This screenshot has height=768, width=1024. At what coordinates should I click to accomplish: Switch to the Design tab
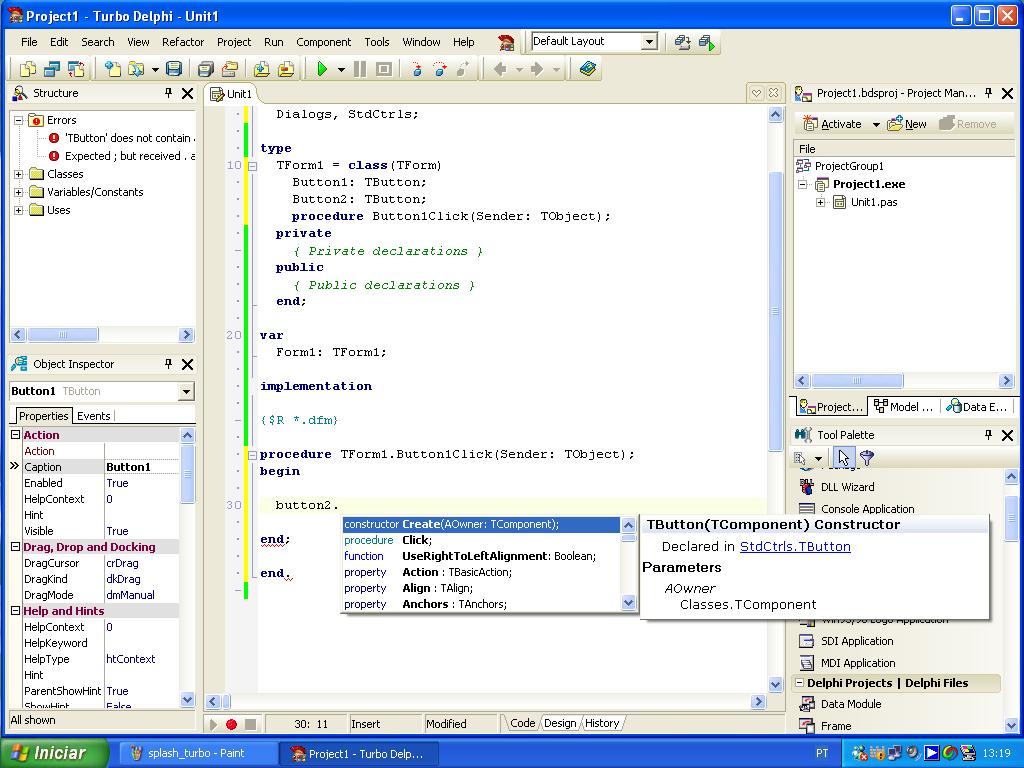point(560,723)
